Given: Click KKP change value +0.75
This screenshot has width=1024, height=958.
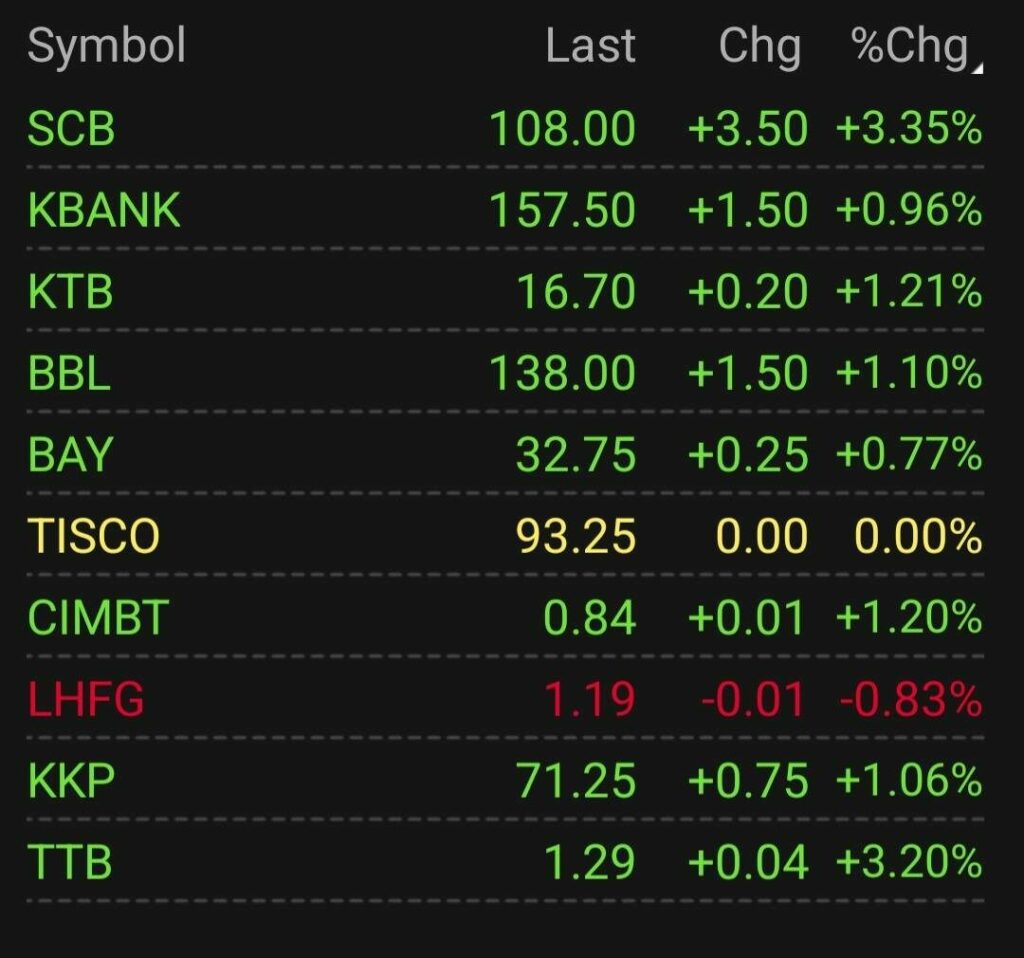Looking at the screenshot, I should (747, 780).
